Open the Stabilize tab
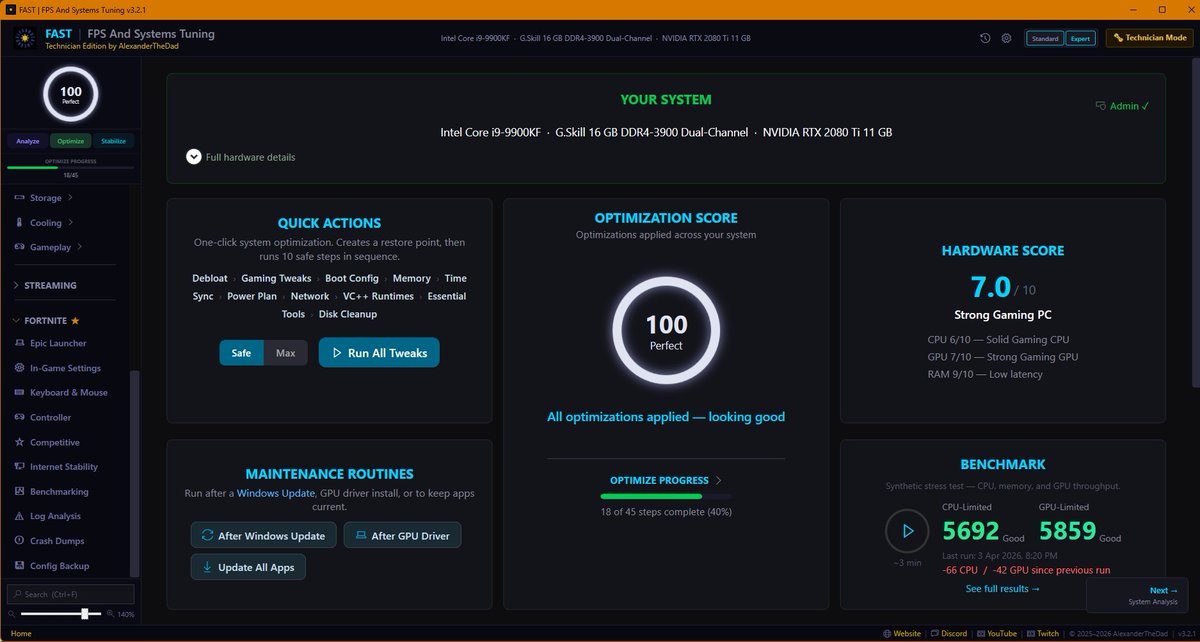 (x=113, y=141)
